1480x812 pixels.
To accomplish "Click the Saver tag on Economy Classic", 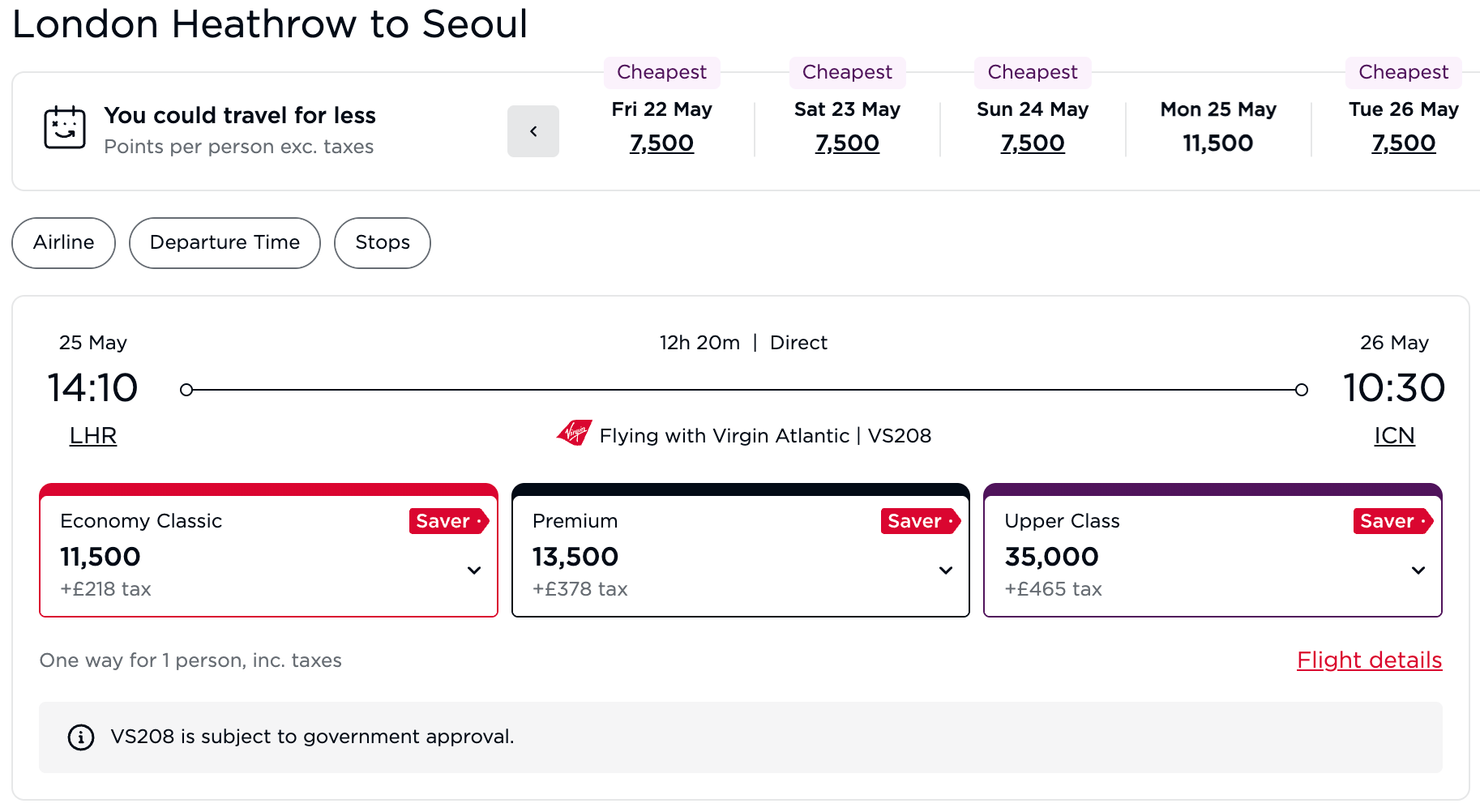I will (448, 521).
